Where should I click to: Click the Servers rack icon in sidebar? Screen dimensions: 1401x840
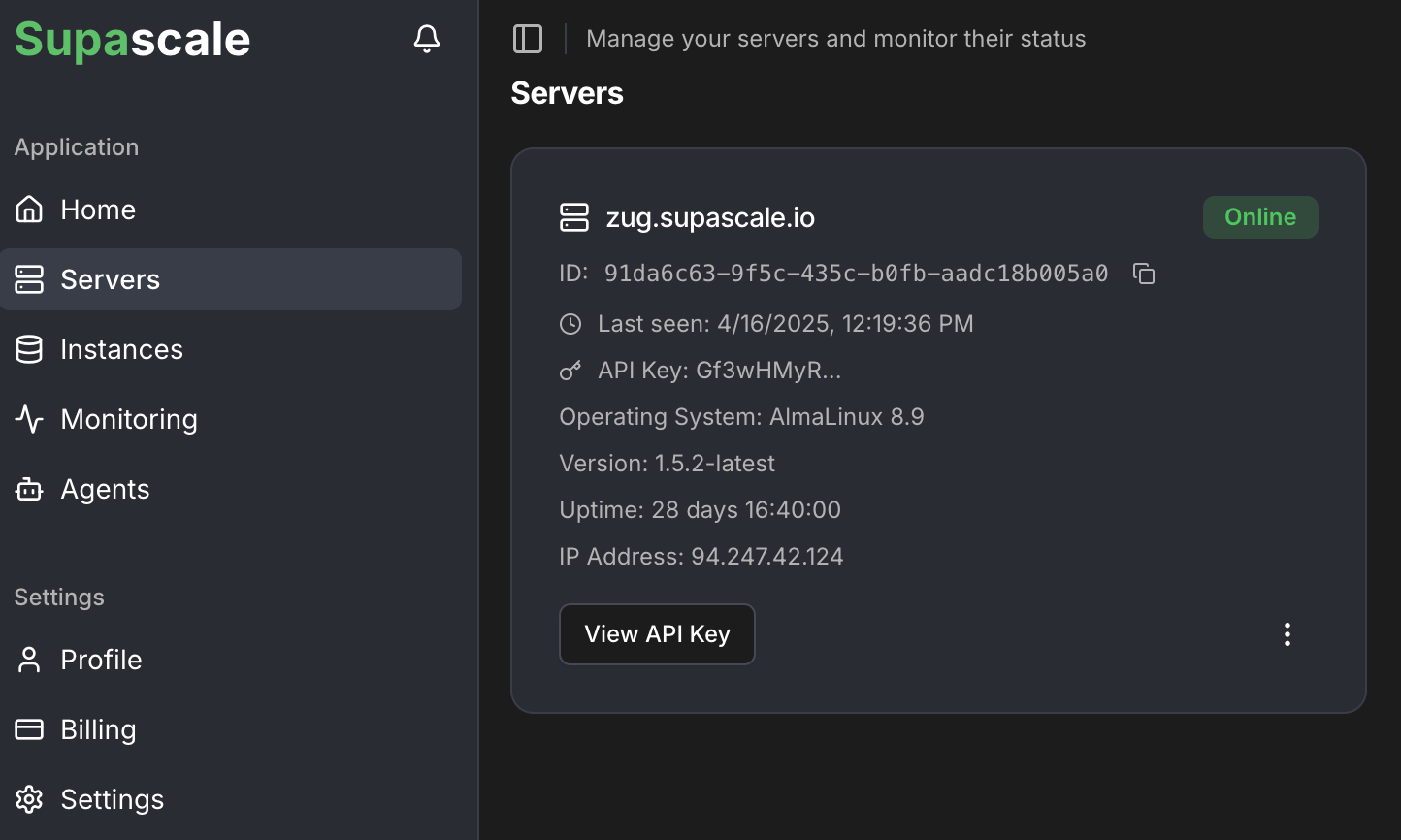29,279
